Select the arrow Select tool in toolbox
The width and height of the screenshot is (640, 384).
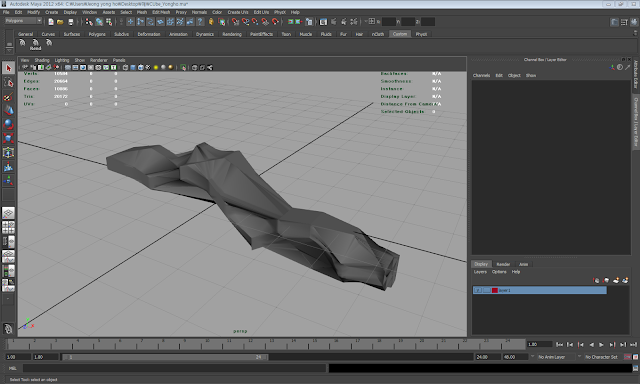click(x=8, y=68)
